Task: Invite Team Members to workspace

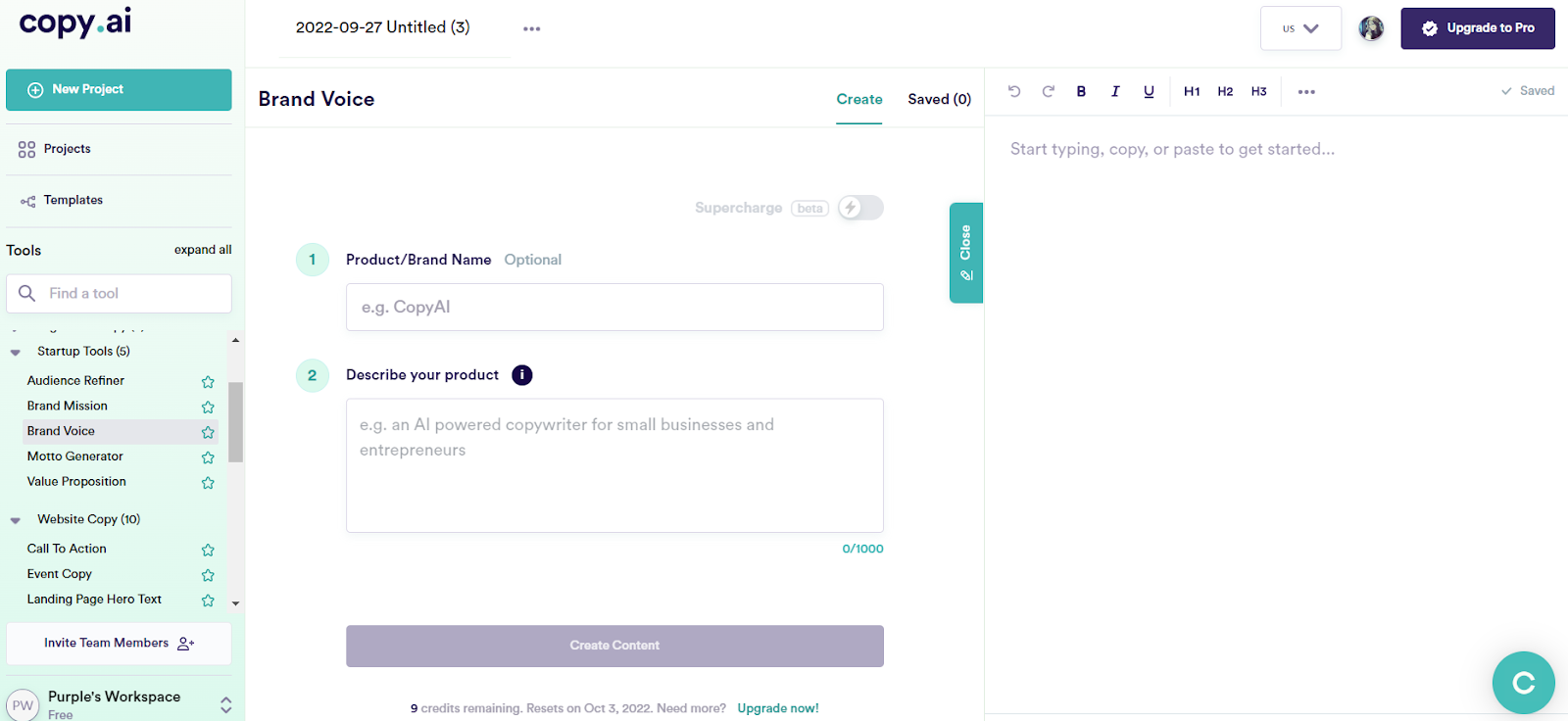Action: [x=119, y=644]
